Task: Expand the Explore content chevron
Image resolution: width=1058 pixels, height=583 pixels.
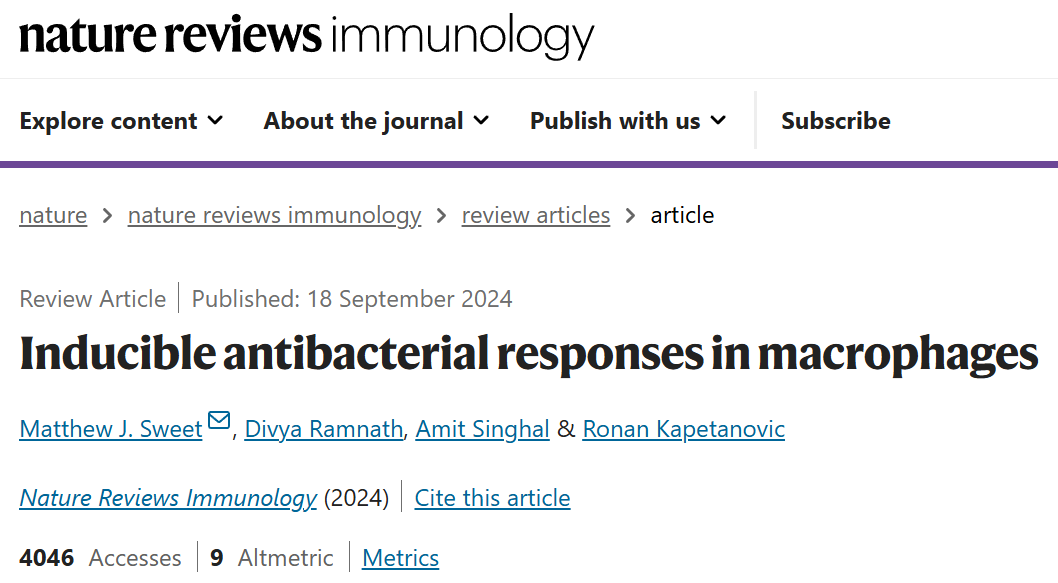Action: point(215,121)
